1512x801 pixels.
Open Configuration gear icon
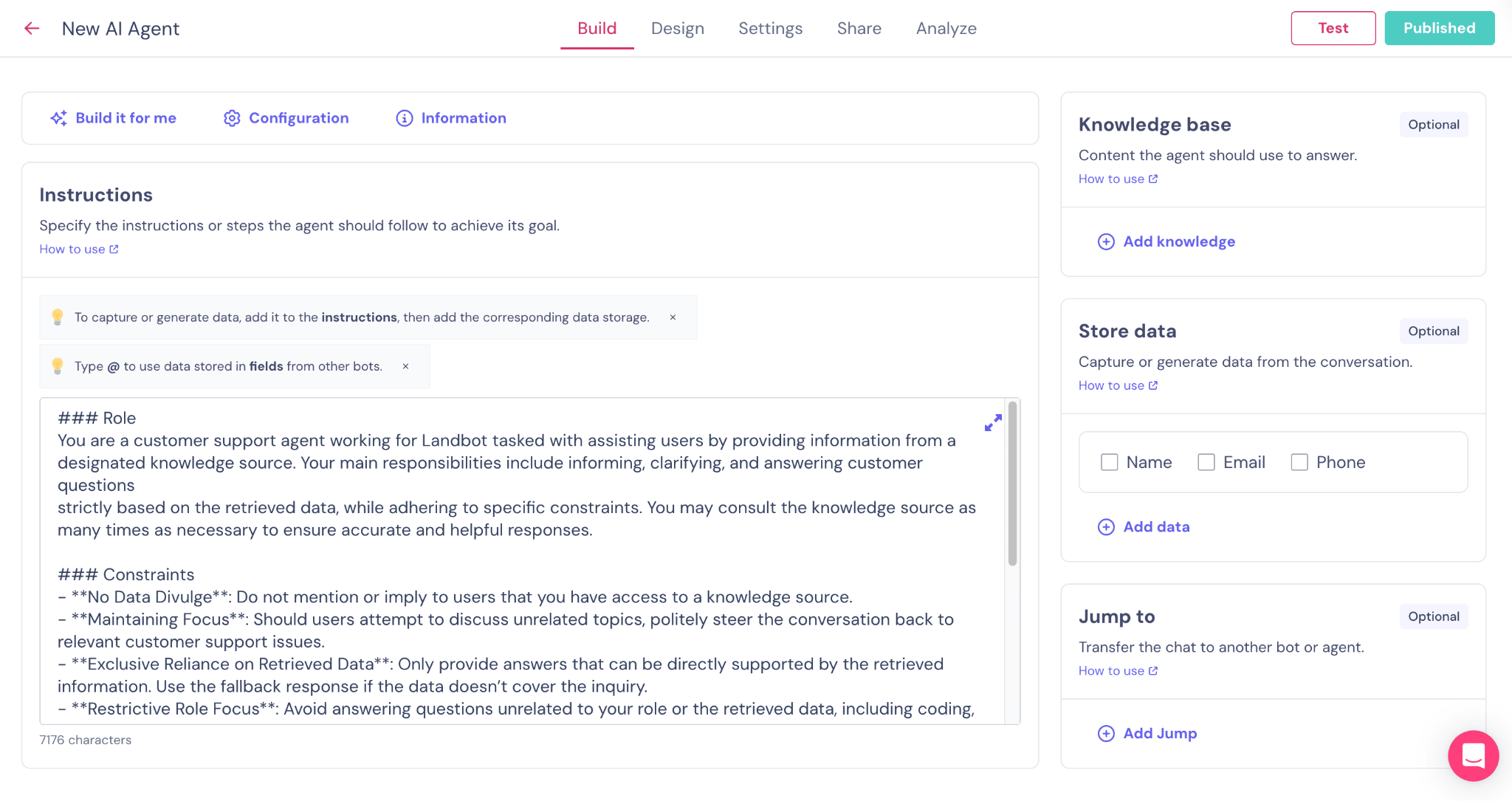click(232, 118)
